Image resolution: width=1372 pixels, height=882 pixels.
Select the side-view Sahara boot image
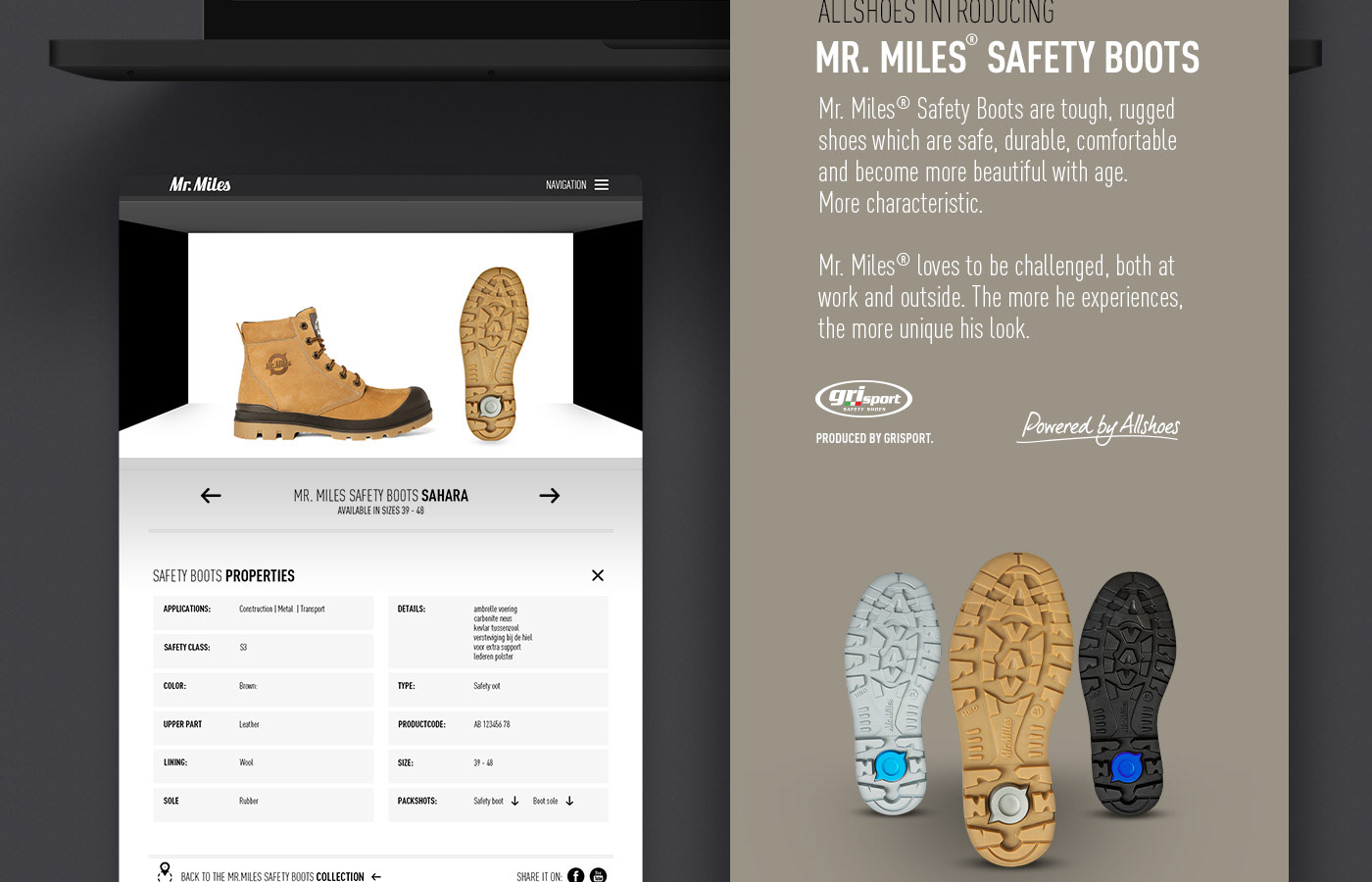coord(333,373)
